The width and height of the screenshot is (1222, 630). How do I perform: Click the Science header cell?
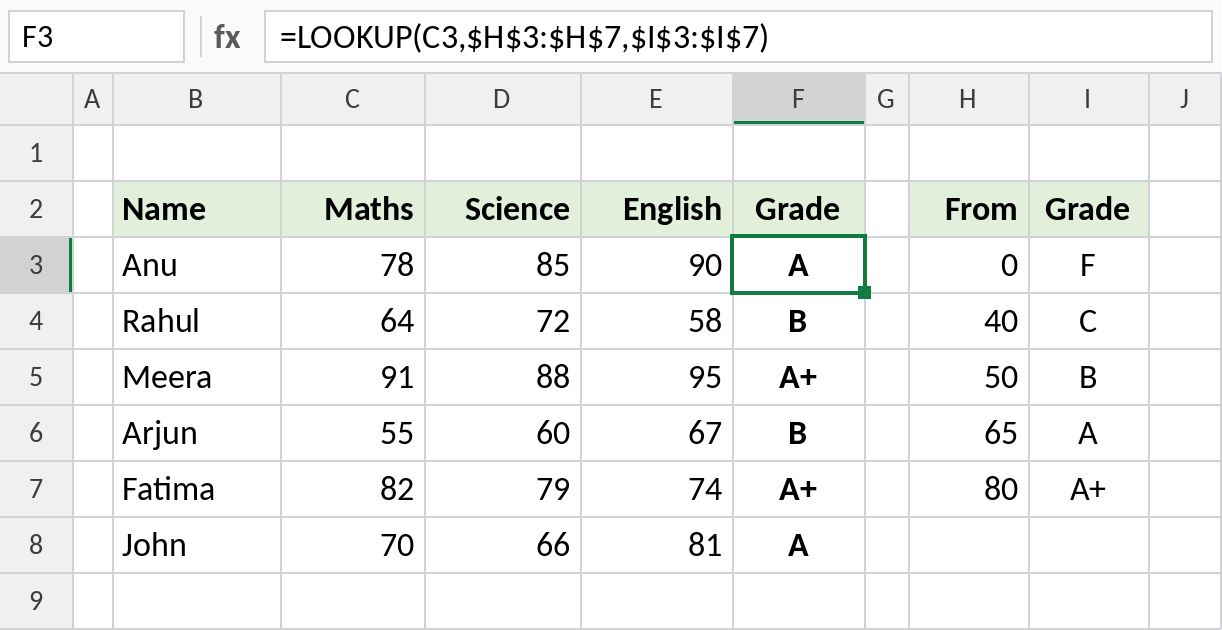503,209
